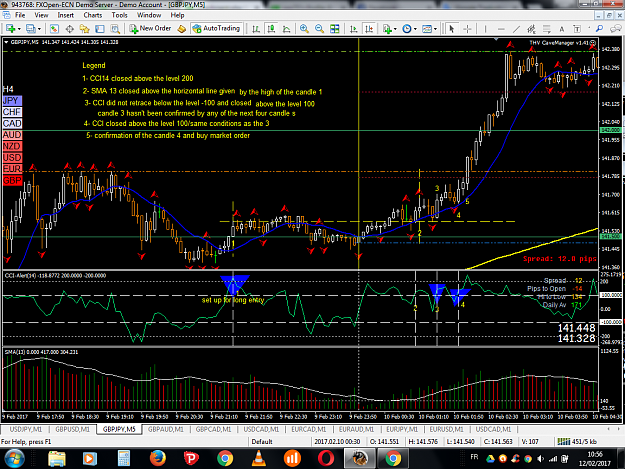
Task: Switch chart to candlesticks mode
Action: 271,29
